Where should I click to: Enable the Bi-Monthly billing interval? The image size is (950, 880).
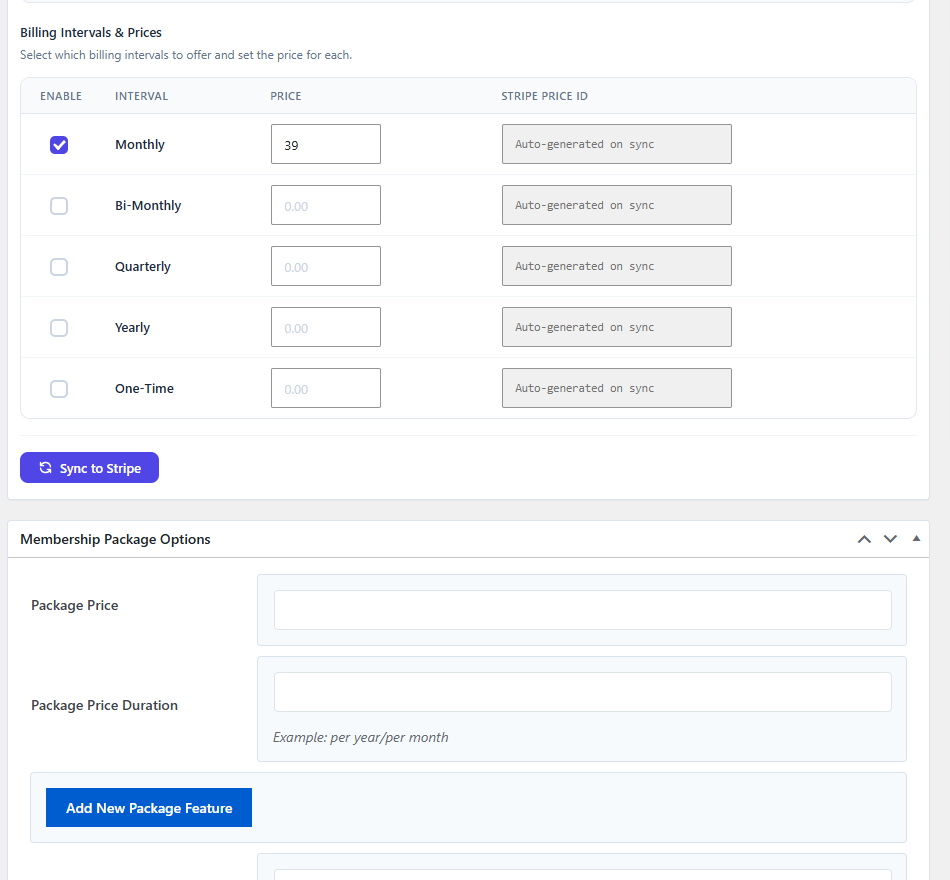pos(59,206)
